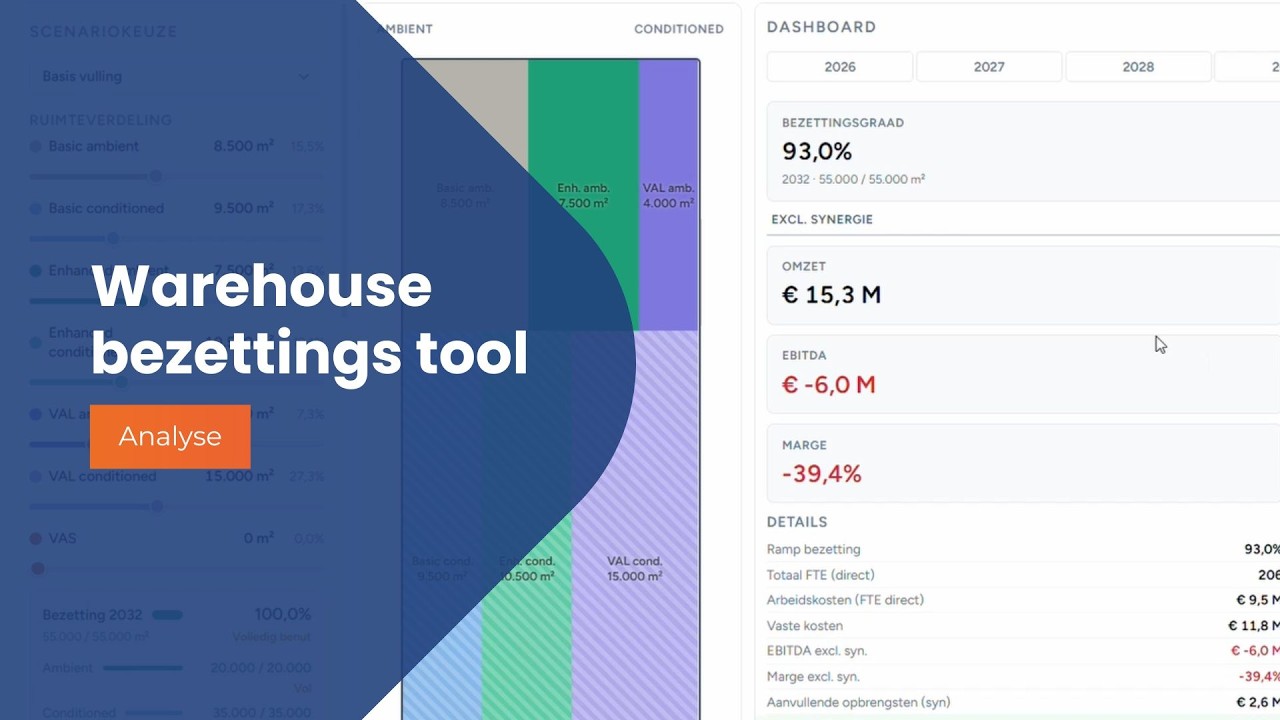Viewport: 1280px width, 720px height.
Task: Open the Bezettingsgraad 93,0% card
Action: click(x=1023, y=151)
